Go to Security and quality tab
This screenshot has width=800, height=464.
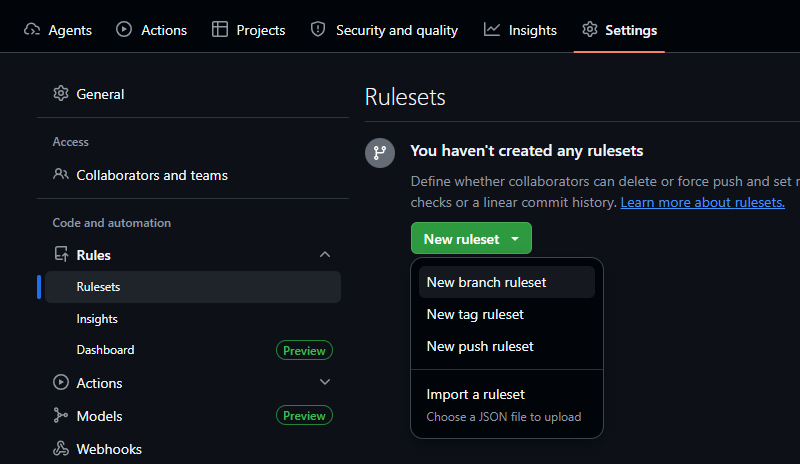tap(384, 30)
